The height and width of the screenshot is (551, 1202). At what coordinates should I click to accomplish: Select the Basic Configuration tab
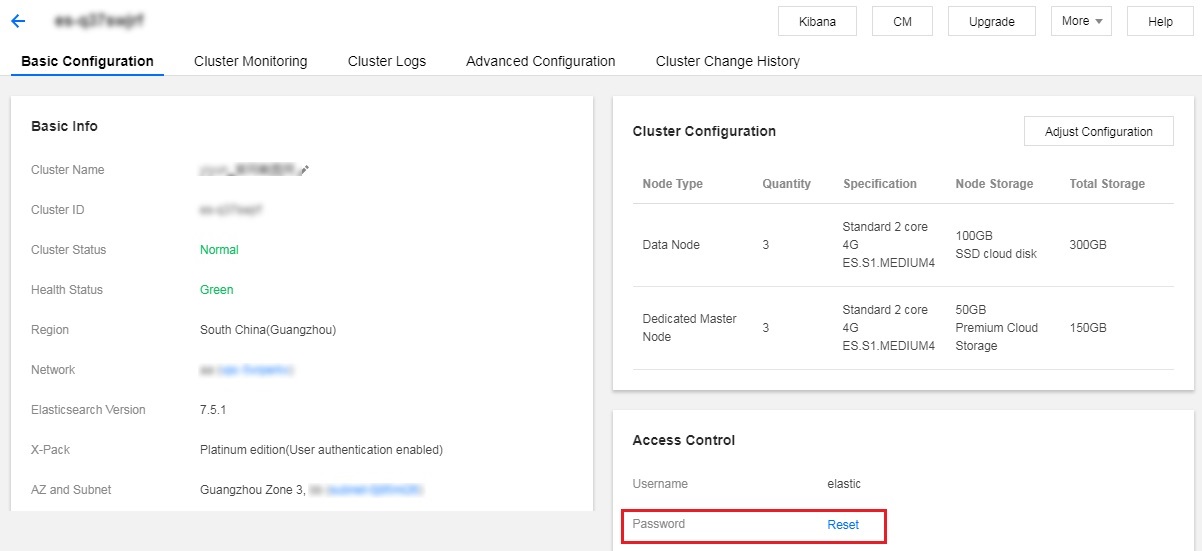tap(87, 61)
